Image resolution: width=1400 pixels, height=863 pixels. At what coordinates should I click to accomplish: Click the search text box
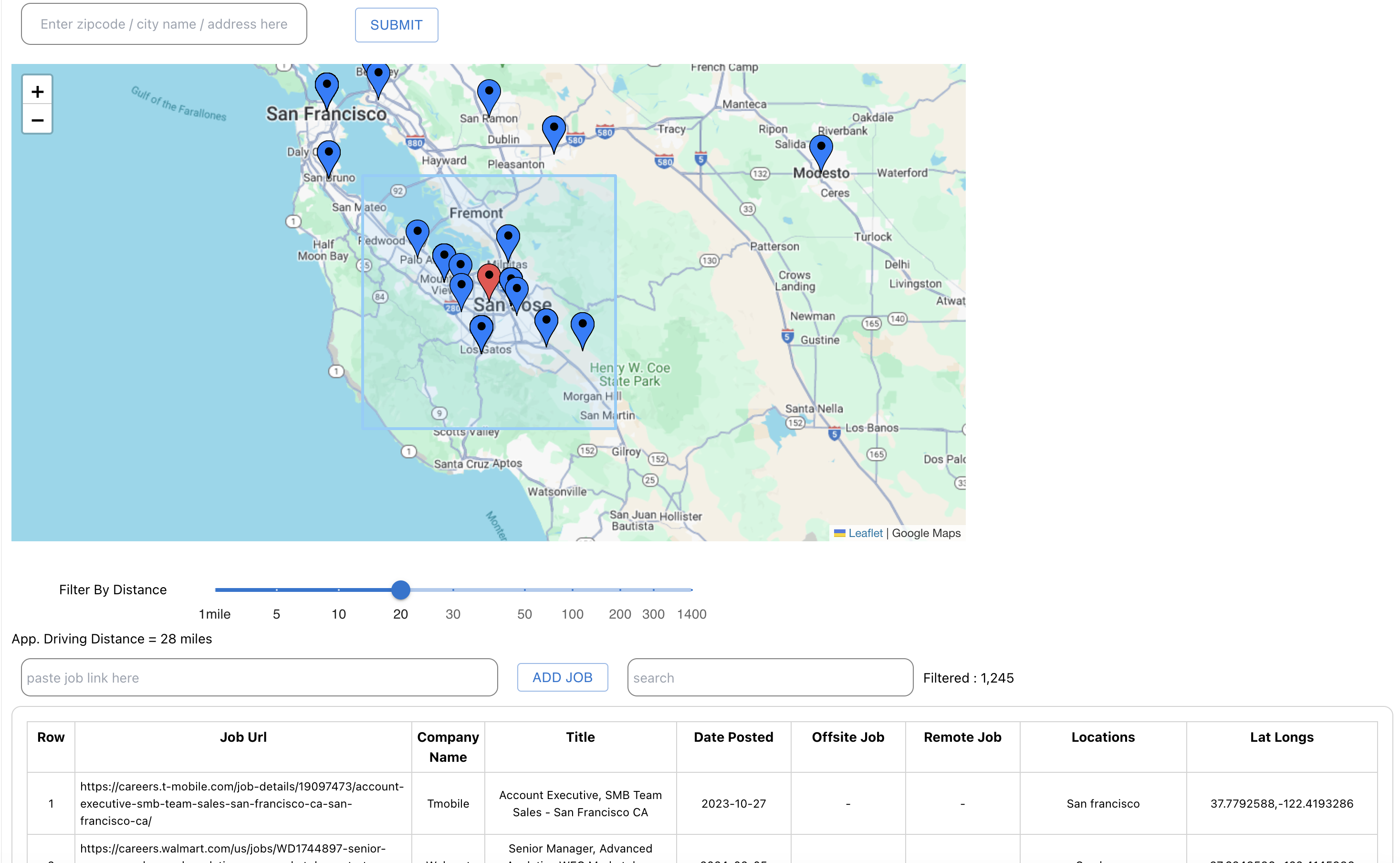tap(769, 677)
